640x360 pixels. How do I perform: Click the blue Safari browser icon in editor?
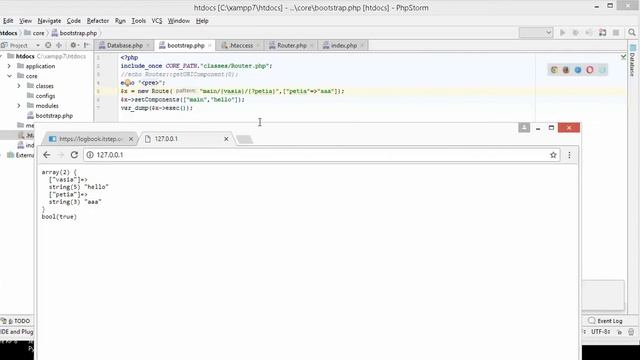pyautogui.click(x=578, y=70)
